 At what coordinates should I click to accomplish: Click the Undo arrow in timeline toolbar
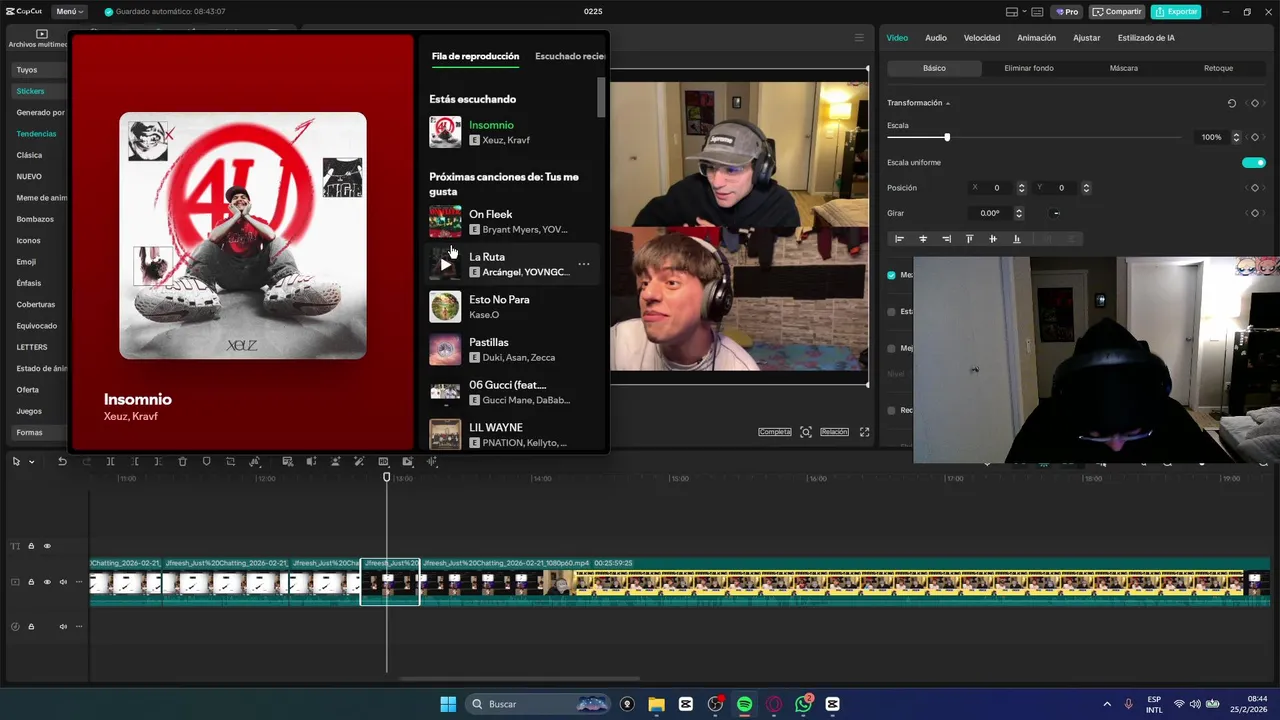click(62, 462)
